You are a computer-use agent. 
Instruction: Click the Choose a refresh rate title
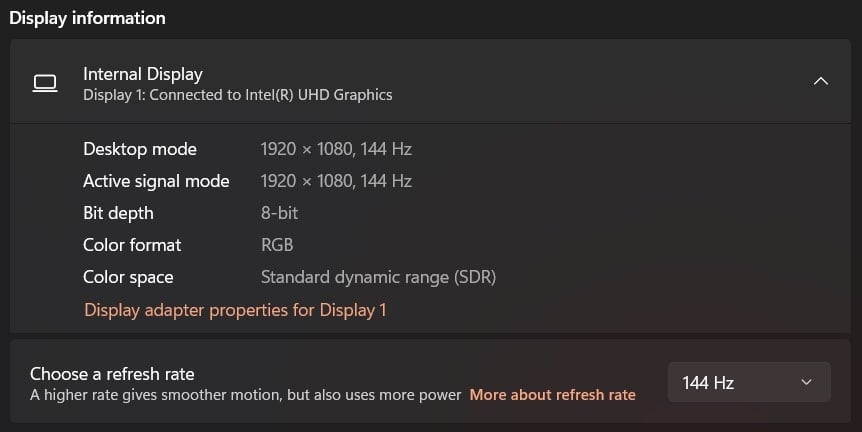112,374
